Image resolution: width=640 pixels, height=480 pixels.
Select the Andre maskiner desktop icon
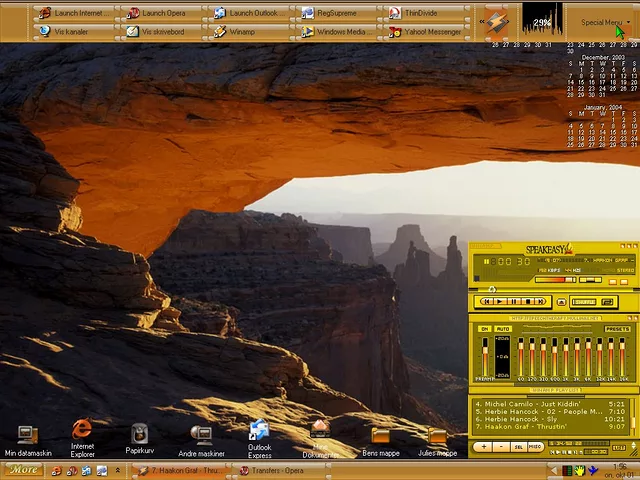pyautogui.click(x=201, y=441)
